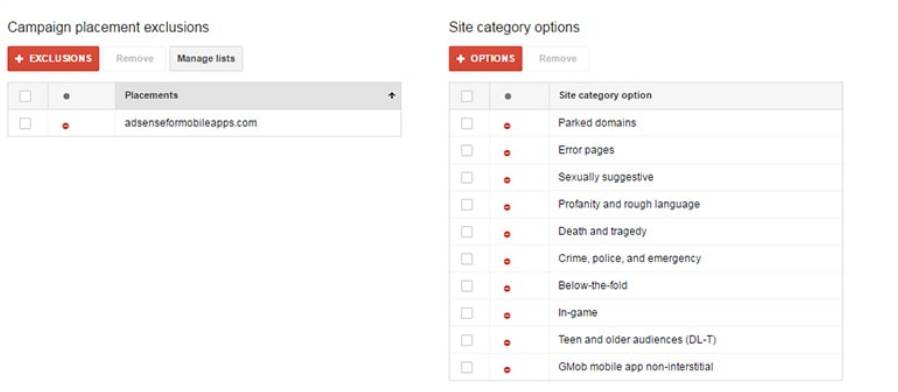Click the red excluded icon beside Death and tragedy
This screenshot has height=392, width=898.
pyautogui.click(x=507, y=234)
